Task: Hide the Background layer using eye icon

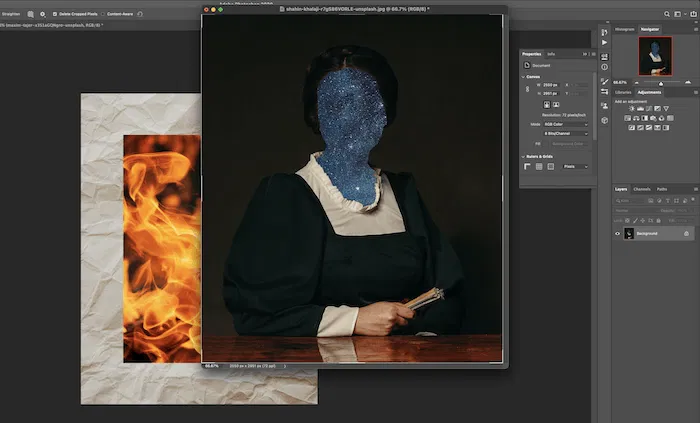Action: pyautogui.click(x=617, y=233)
